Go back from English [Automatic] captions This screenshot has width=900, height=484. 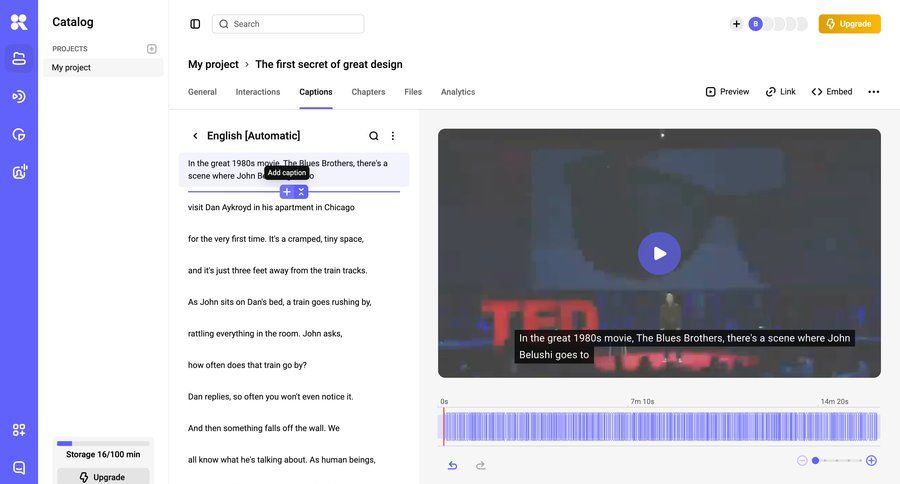195,136
